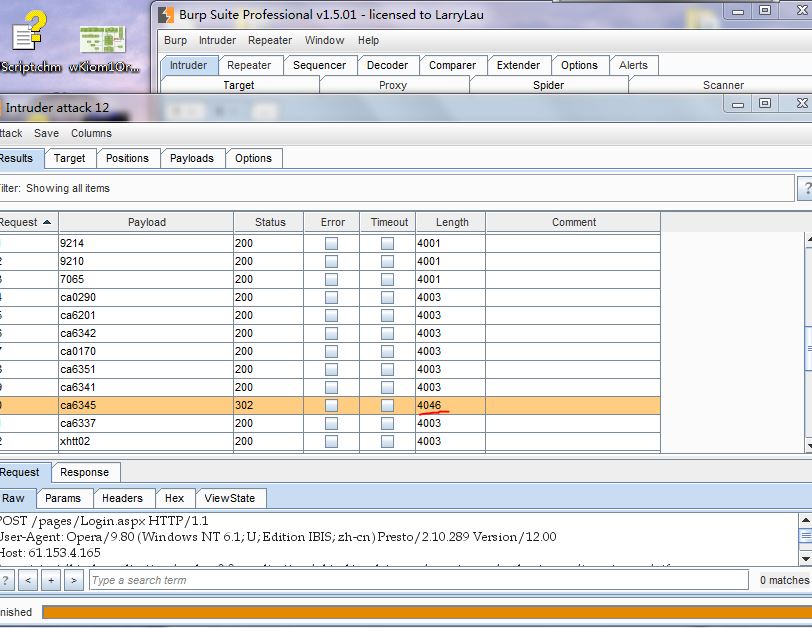Click the Filter: Showing all items bar
The image size is (812, 628).
coord(396,188)
